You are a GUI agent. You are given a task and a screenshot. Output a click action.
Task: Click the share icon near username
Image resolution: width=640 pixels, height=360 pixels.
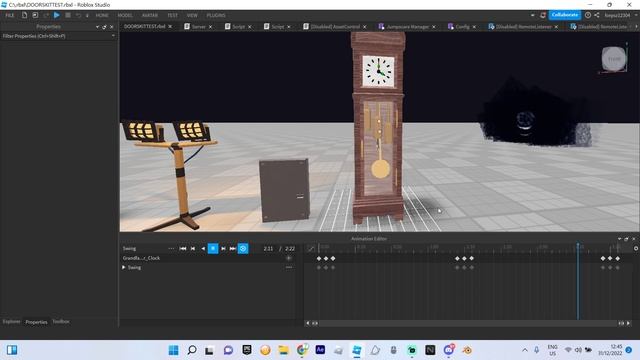597,15
